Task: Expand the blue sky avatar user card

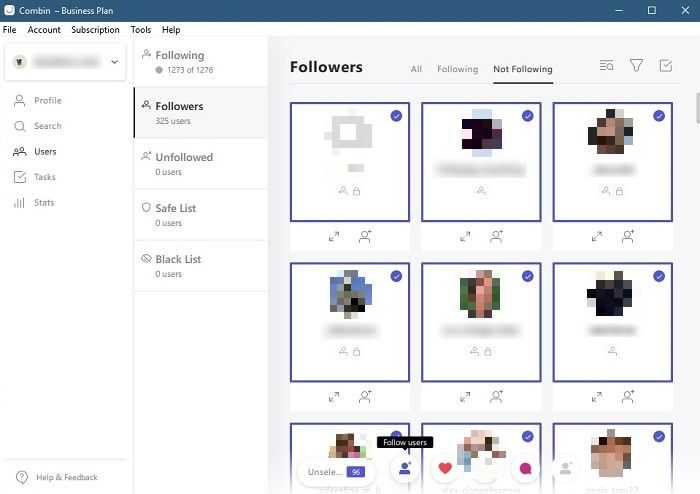Action: (333, 396)
